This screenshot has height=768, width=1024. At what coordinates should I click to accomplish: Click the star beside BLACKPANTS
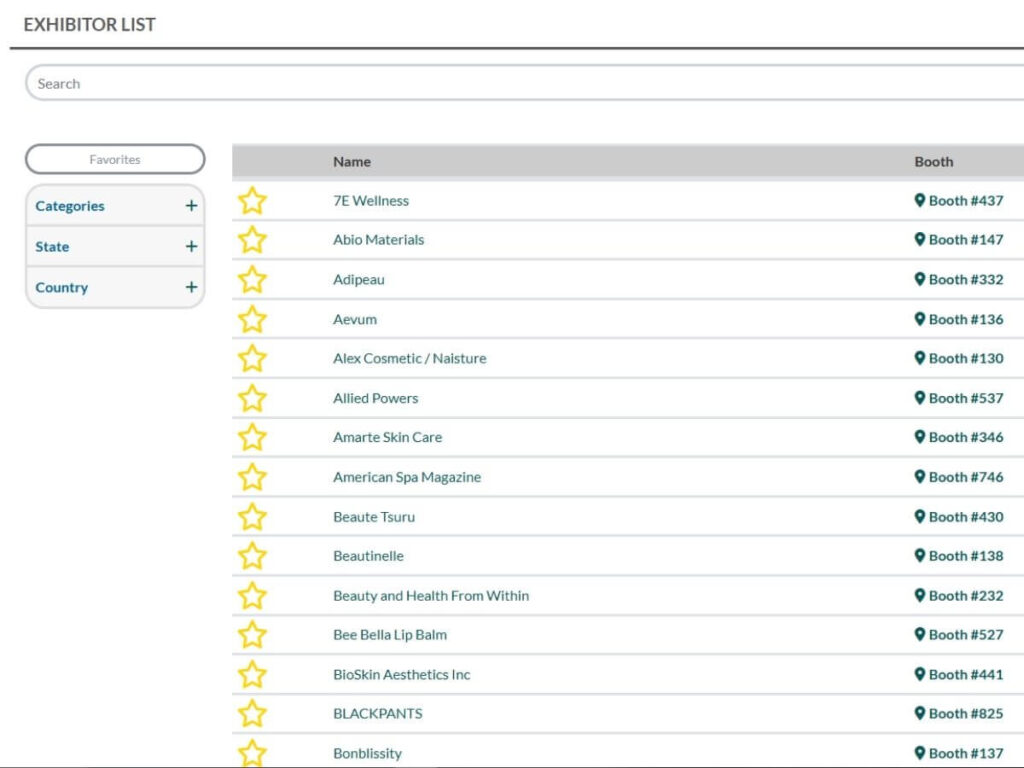[x=252, y=714]
